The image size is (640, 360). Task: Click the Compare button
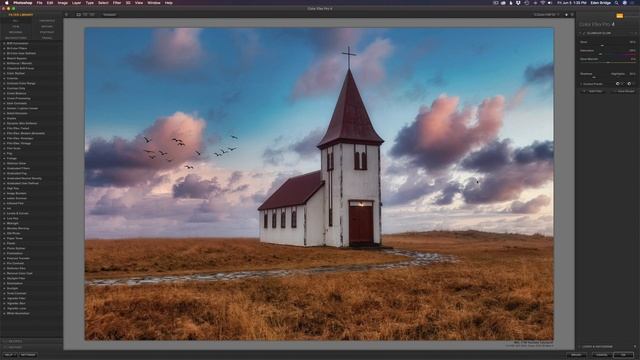point(109,15)
